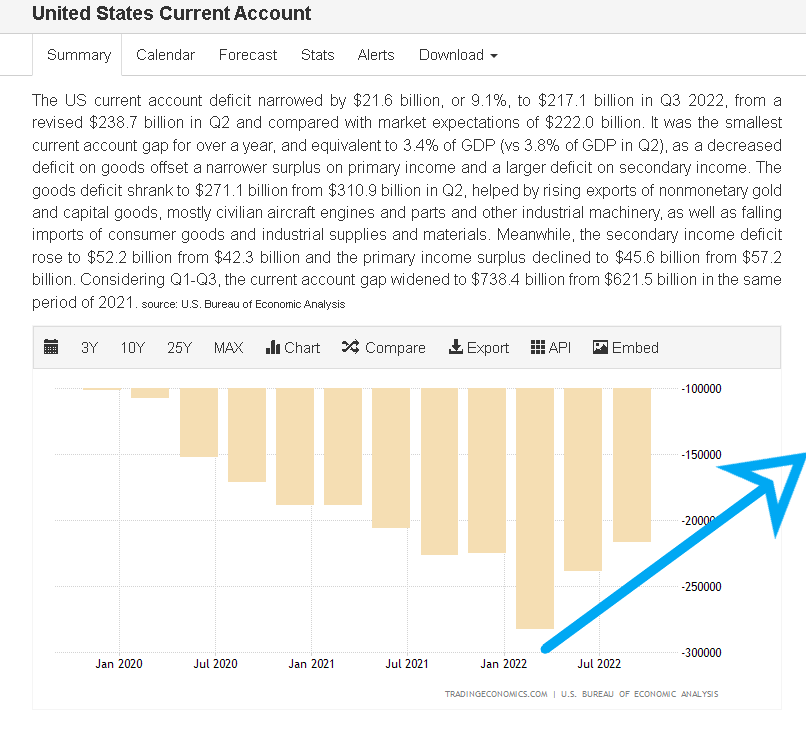
Task: Open the Stats tab
Action: click(317, 55)
